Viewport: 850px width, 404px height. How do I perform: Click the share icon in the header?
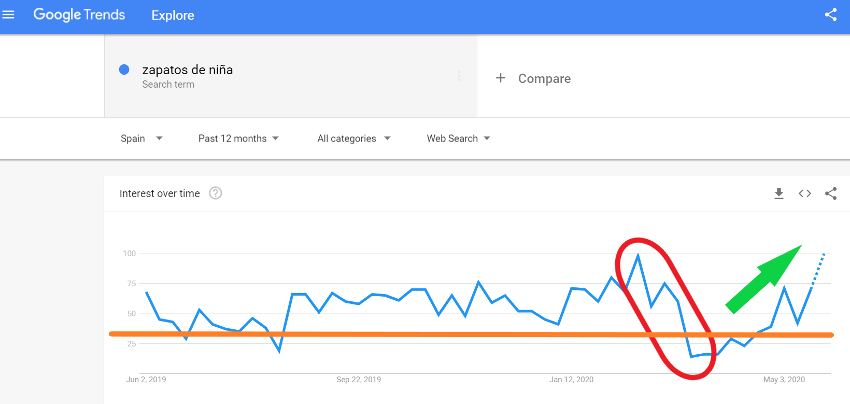coord(831,15)
